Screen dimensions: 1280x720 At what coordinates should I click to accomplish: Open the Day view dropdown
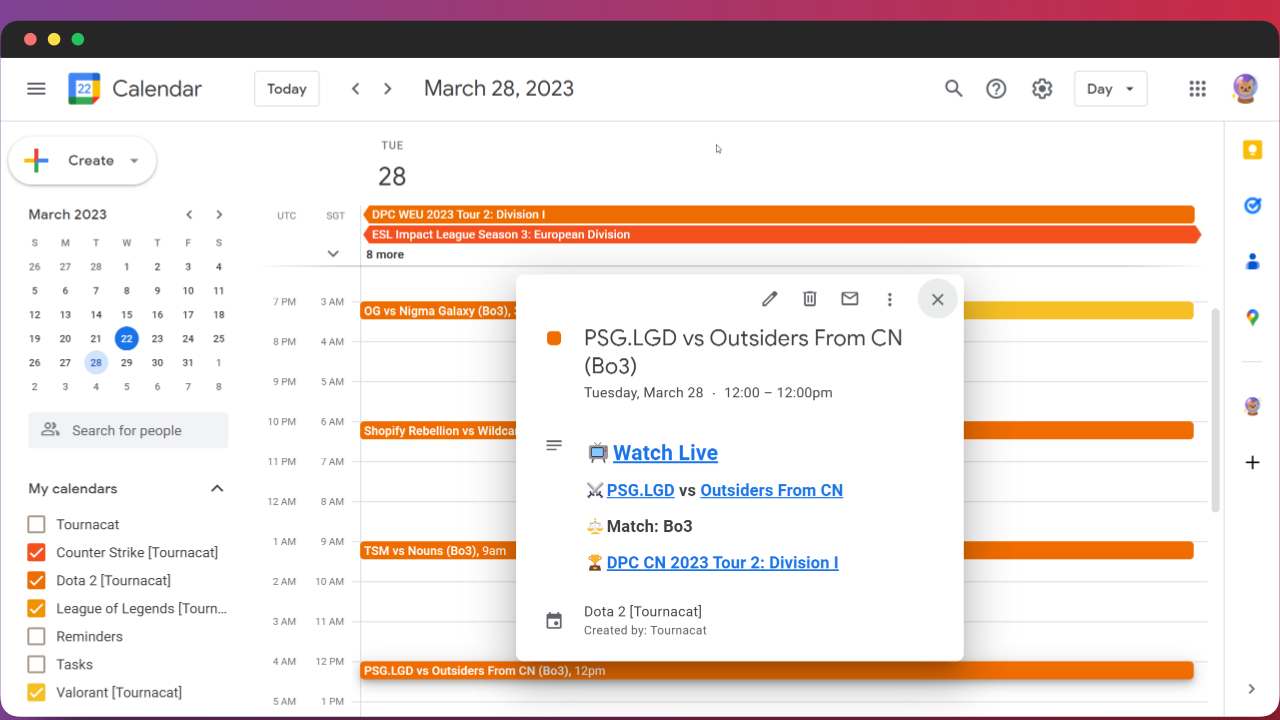point(1110,88)
